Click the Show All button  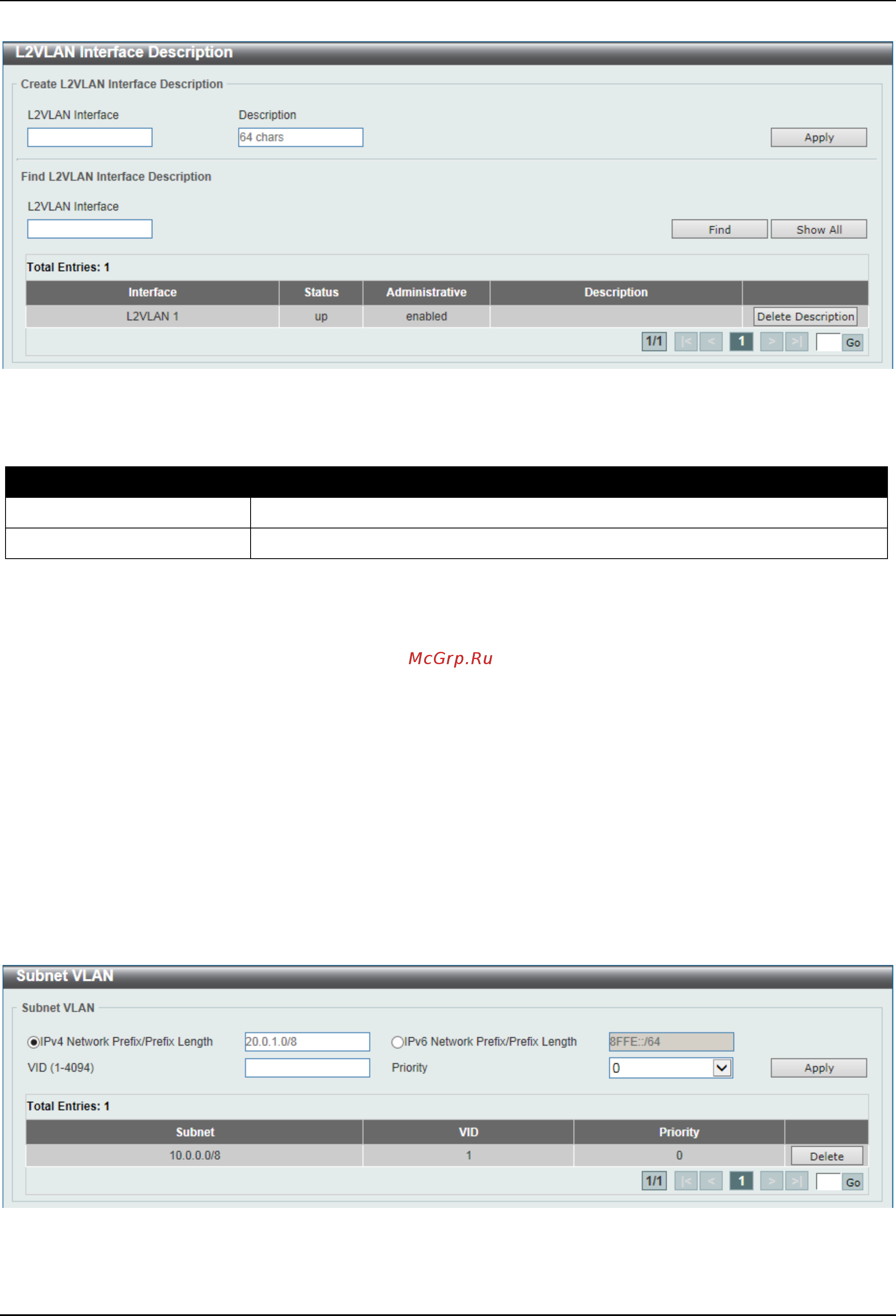819,229
